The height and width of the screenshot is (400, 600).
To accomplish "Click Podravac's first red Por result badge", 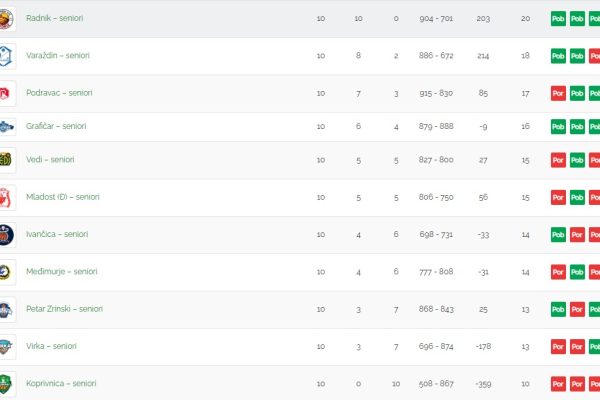I will [558, 93].
